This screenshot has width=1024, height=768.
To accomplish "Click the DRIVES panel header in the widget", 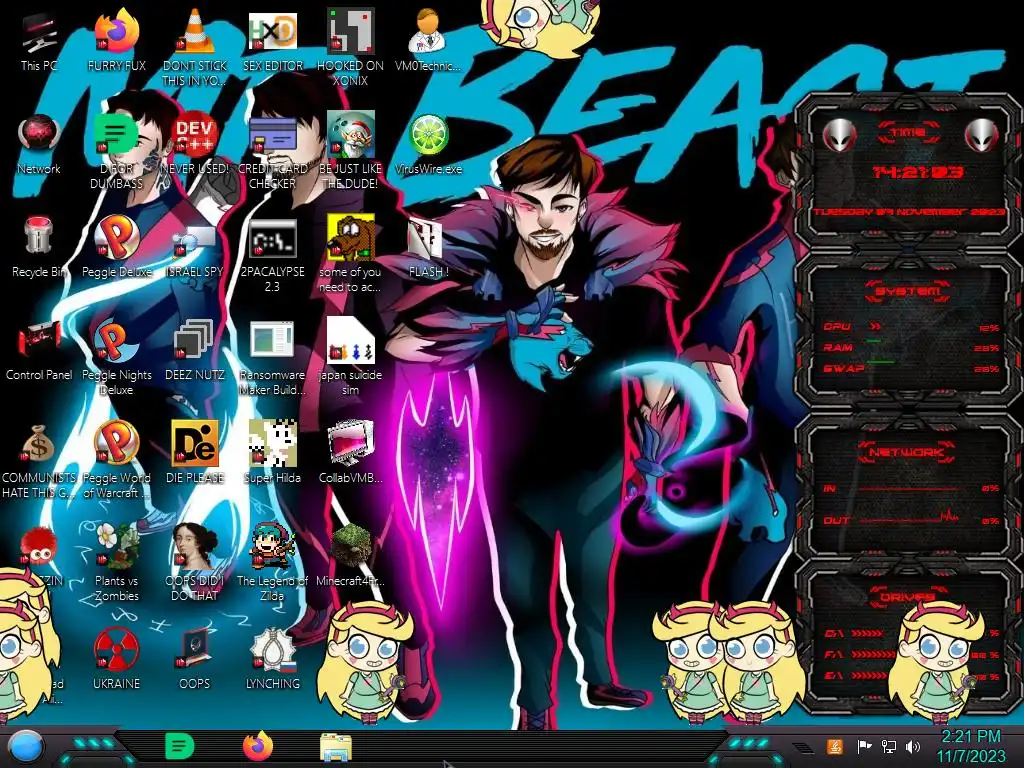I will click(x=908, y=597).
